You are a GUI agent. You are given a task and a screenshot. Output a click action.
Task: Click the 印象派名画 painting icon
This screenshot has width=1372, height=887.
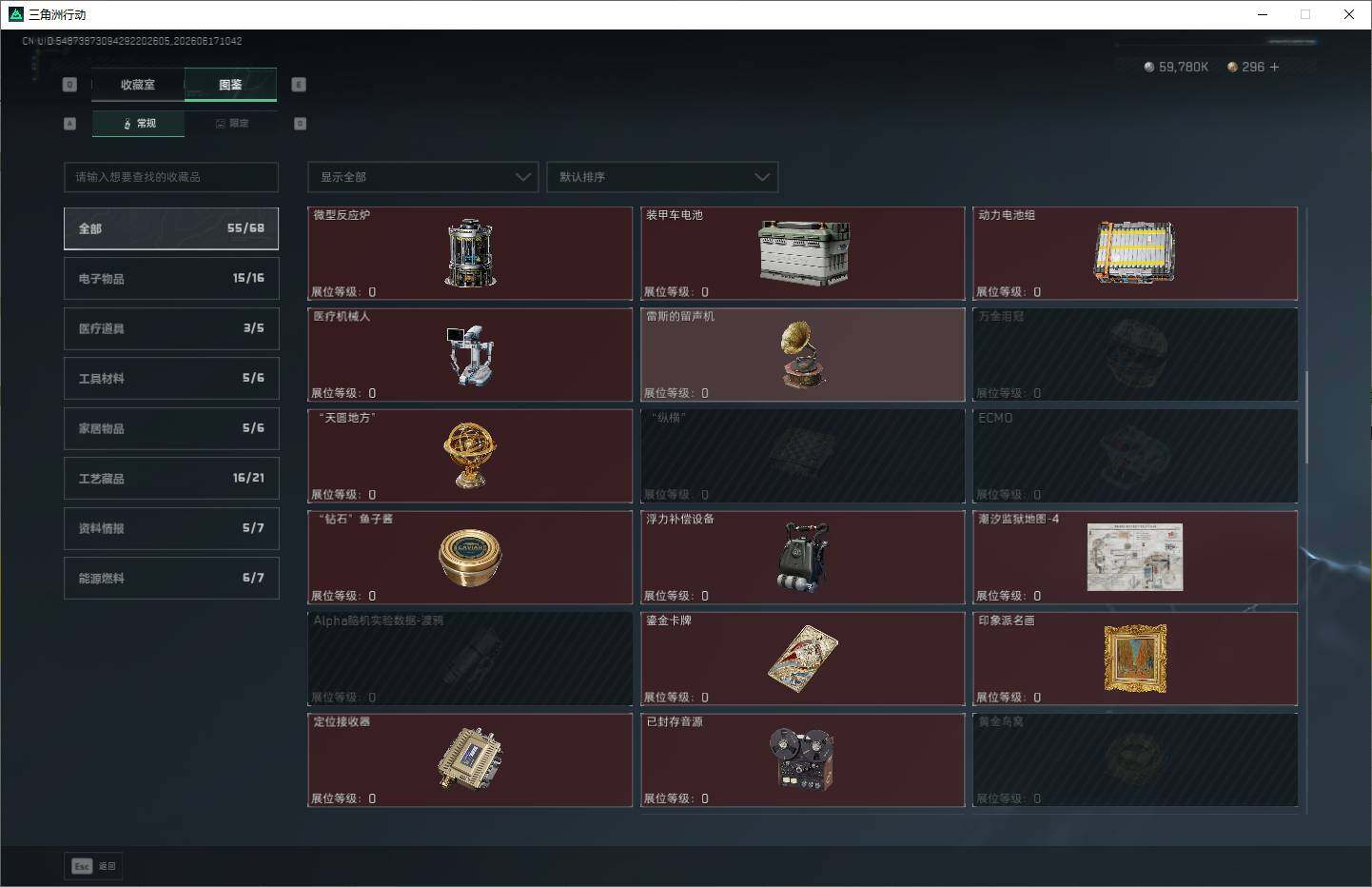[1135, 659]
